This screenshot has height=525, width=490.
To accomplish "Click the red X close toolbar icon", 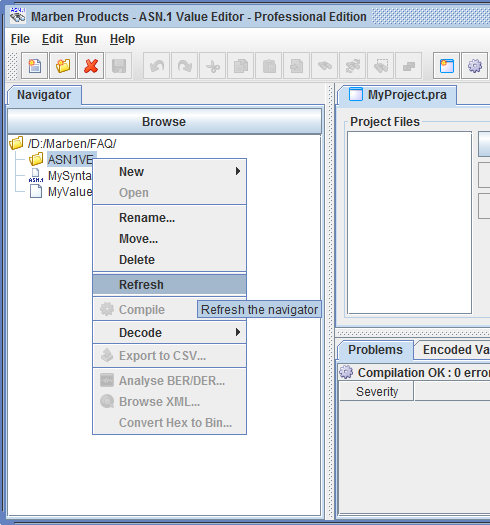I will pos(91,66).
